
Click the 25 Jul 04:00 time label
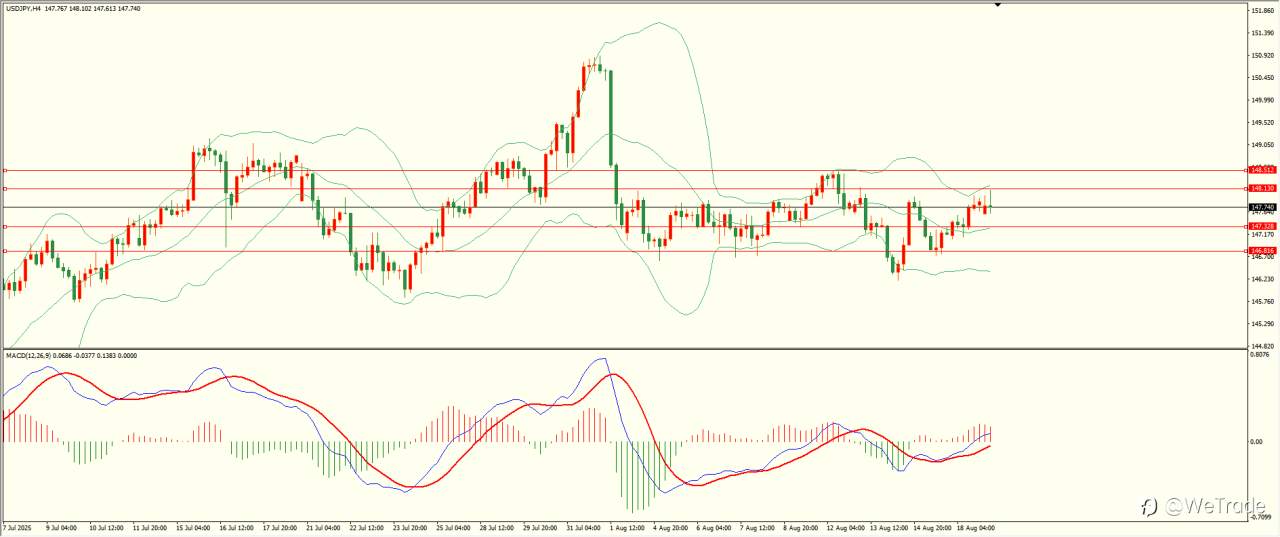pyautogui.click(x=455, y=527)
